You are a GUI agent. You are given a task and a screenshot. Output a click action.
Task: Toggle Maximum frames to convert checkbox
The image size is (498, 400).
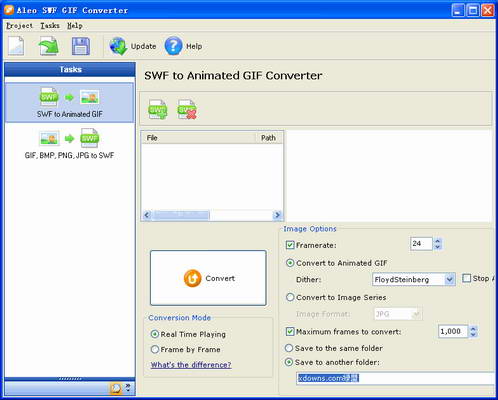coord(290,332)
